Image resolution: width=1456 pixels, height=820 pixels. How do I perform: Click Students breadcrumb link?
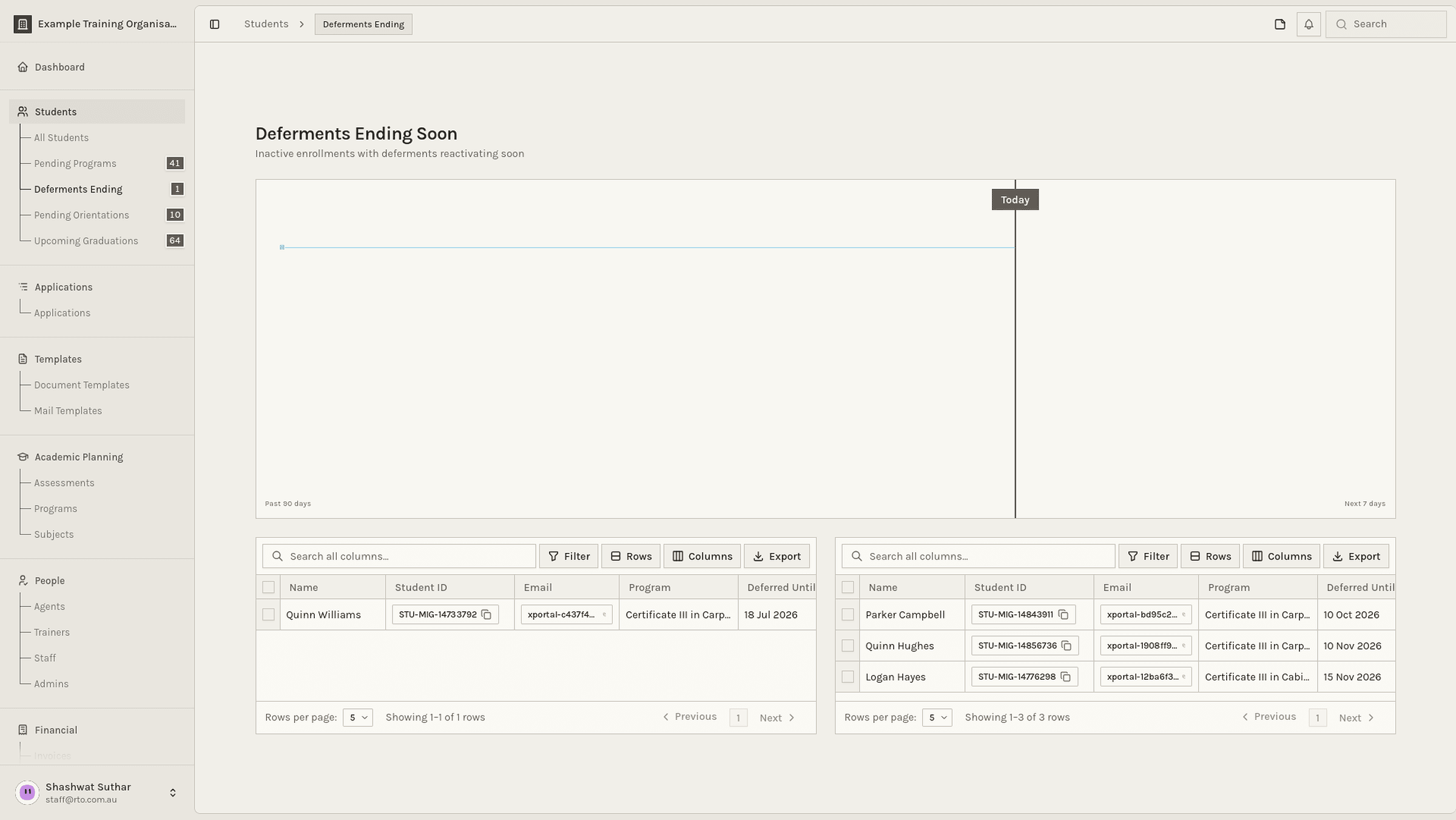266,24
